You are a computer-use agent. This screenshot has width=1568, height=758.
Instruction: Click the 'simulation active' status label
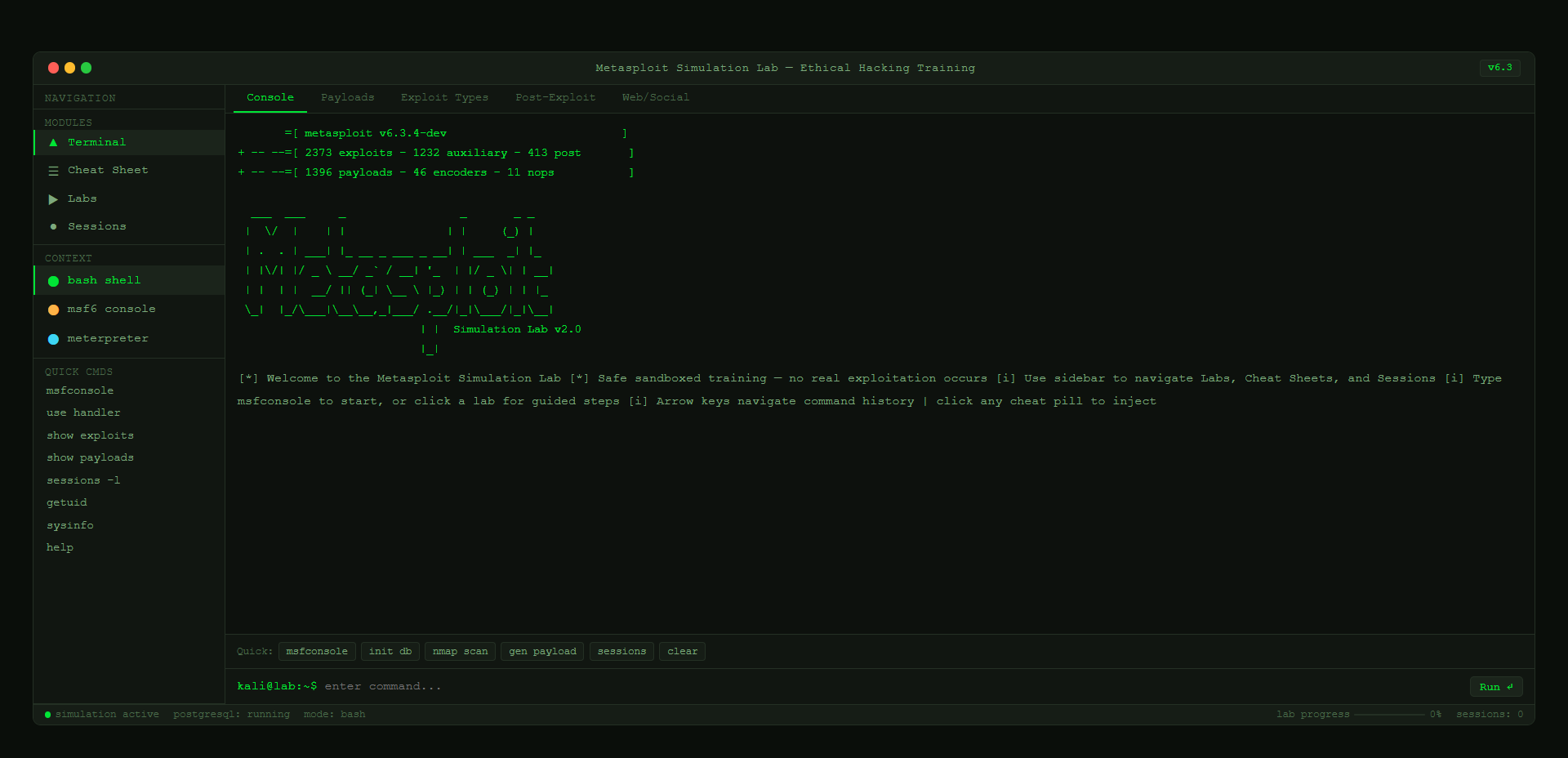pos(107,715)
